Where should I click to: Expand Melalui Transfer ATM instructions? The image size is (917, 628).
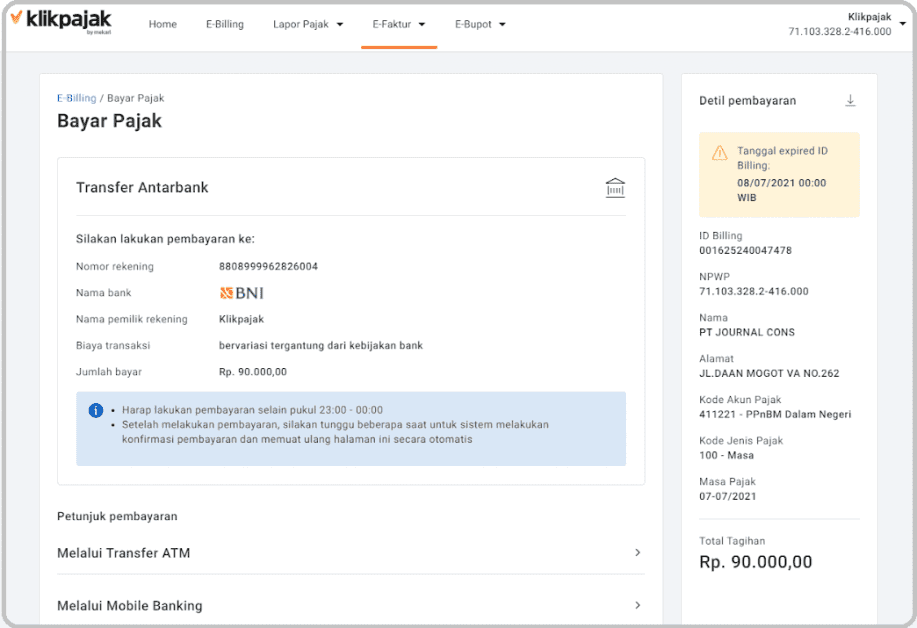[350, 553]
